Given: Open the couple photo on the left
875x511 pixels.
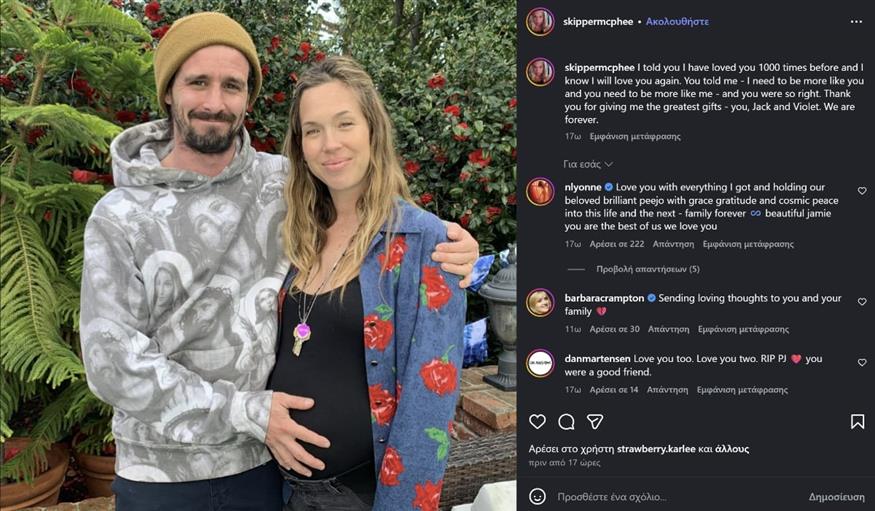Looking at the screenshot, I should pos(258,255).
